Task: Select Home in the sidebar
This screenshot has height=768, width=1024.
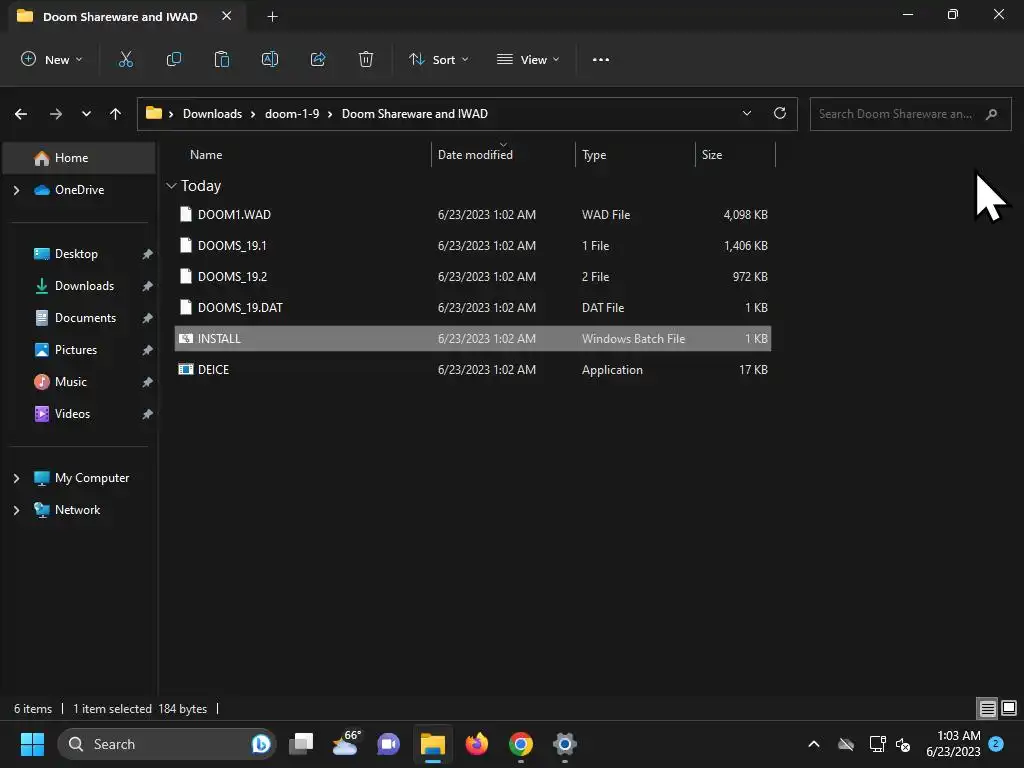Action: [79, 158]
